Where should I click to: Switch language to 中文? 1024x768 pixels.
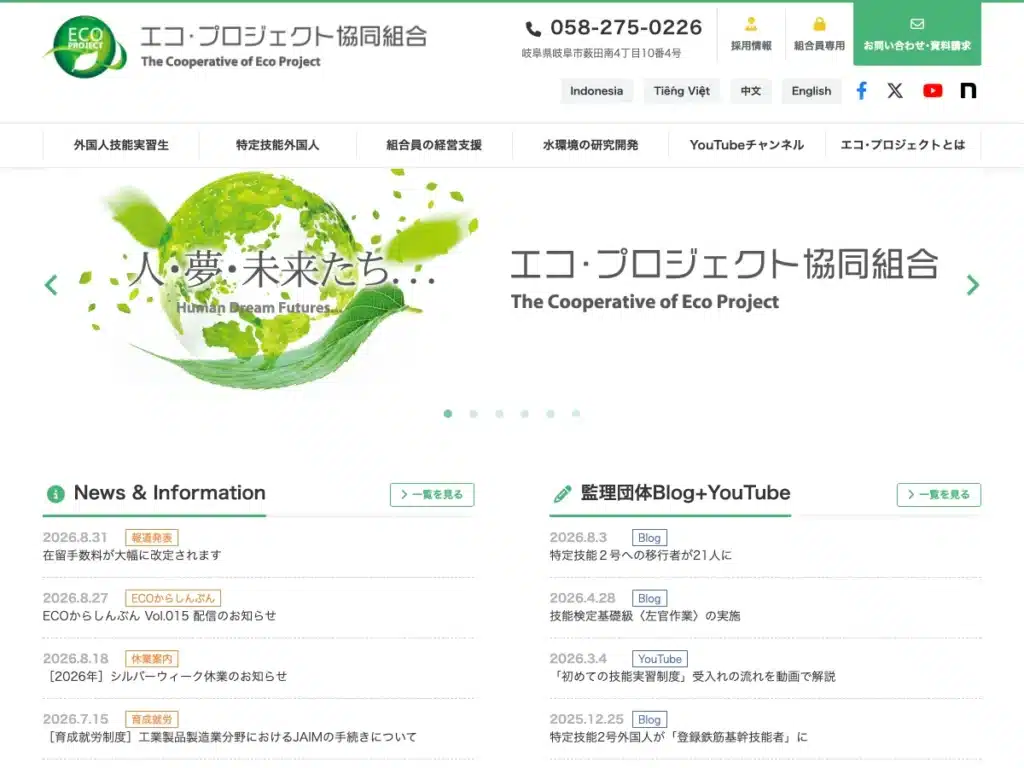[x=751, y=91]
